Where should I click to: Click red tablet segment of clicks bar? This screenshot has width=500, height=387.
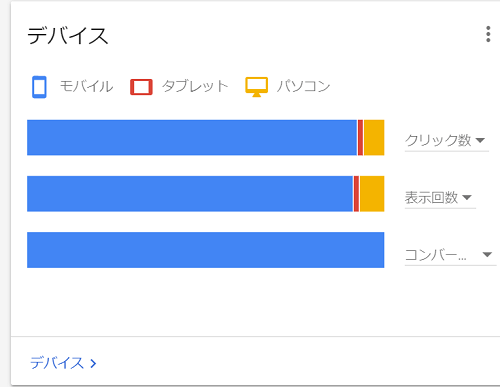360,138
